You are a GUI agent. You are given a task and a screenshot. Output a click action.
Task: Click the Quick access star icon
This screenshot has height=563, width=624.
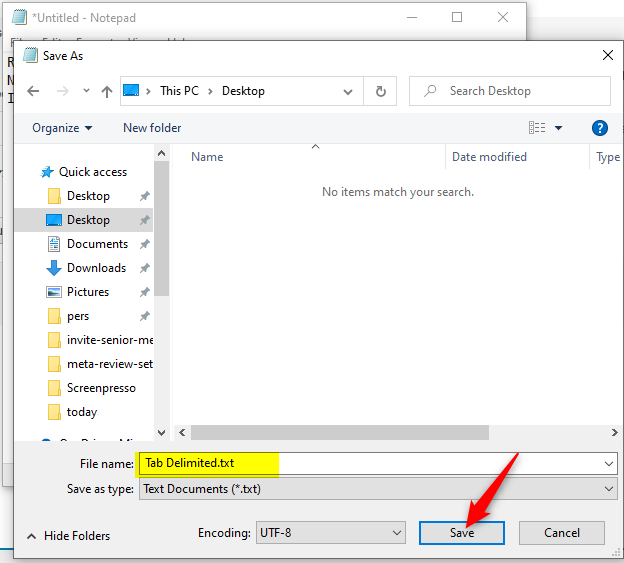tap(47, 172)
